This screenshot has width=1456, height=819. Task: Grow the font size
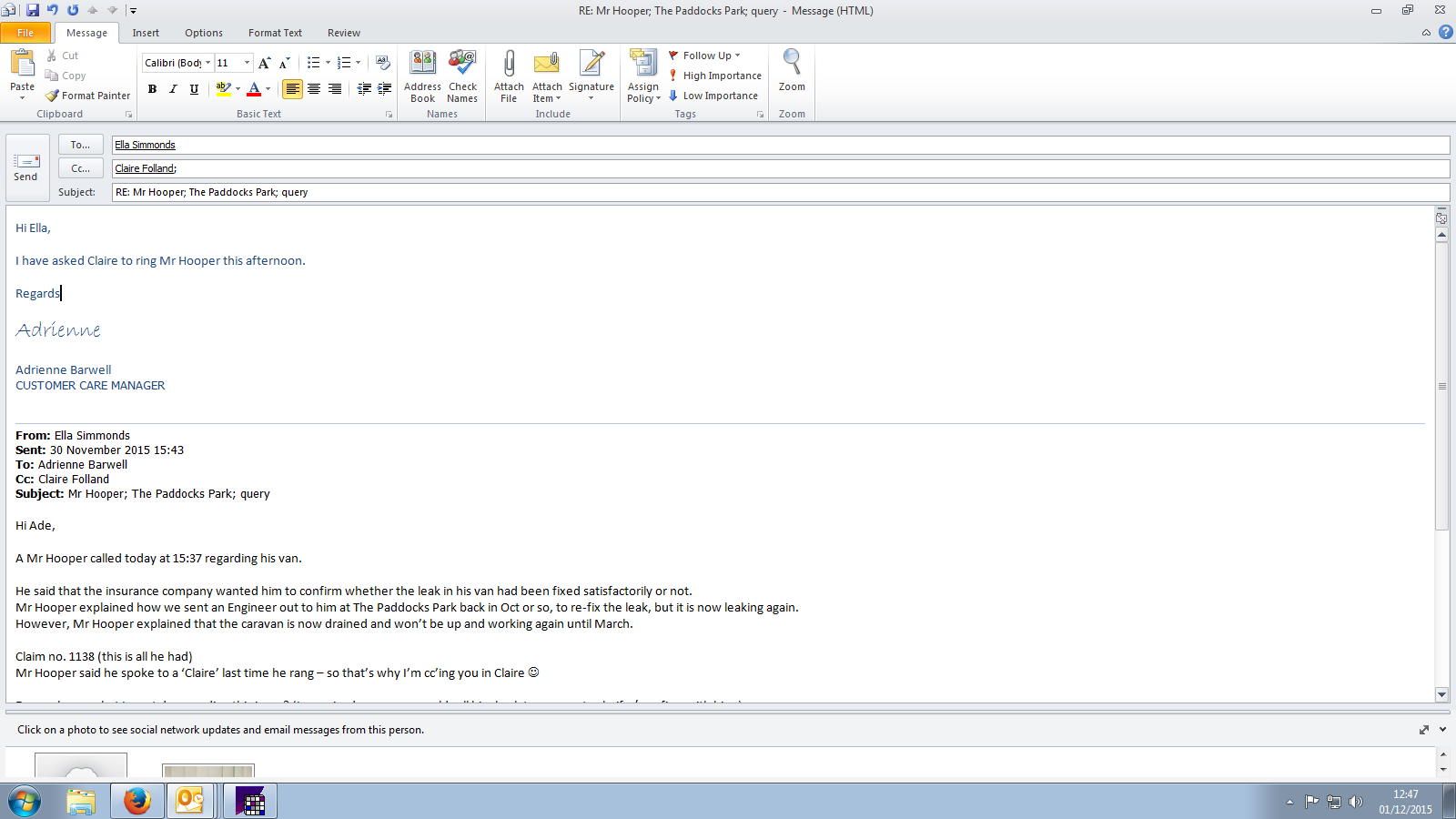pos(264,63)
